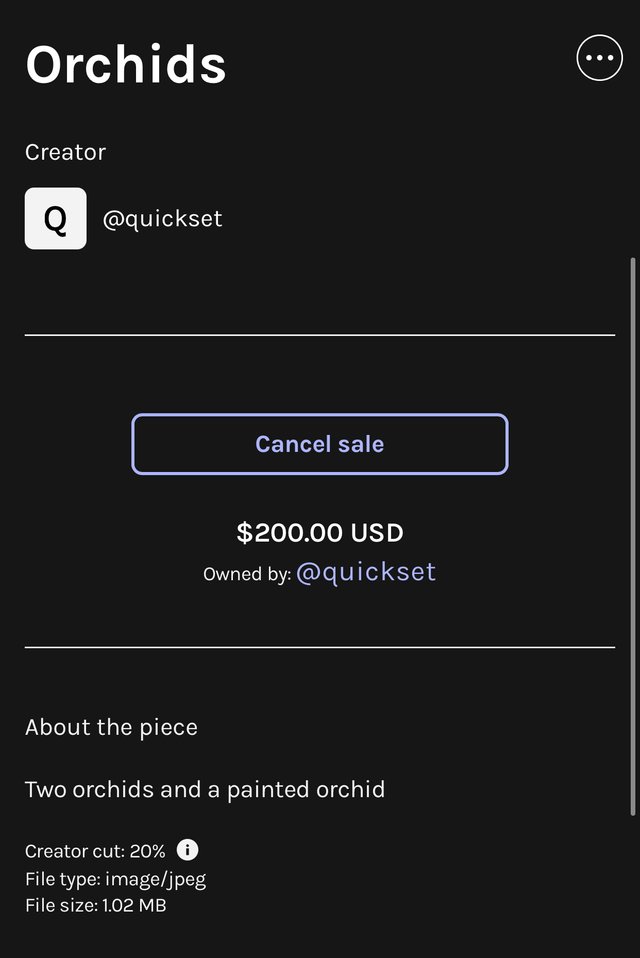Click the File type: image/jpeg line
The height and width of the screenshot is (958, 640).
point(115,879)
